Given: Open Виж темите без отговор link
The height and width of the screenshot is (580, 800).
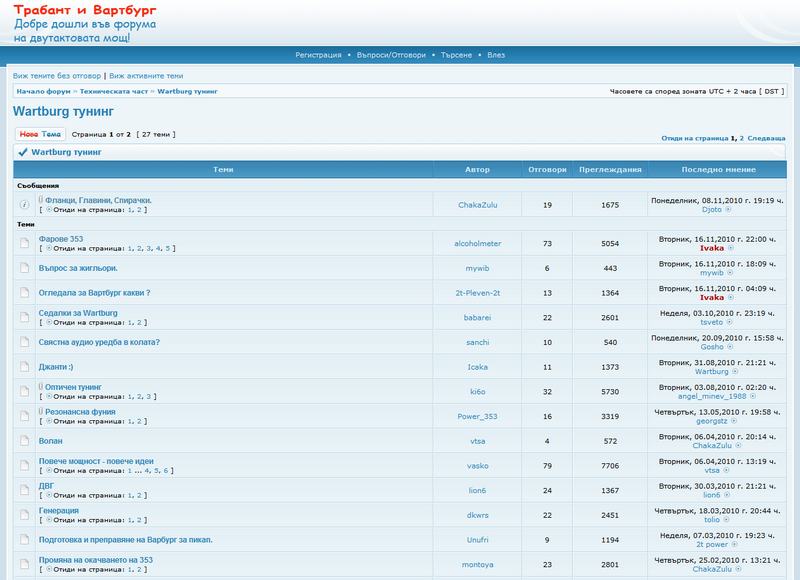Looking at the screenshot, I should pos(57,76).
